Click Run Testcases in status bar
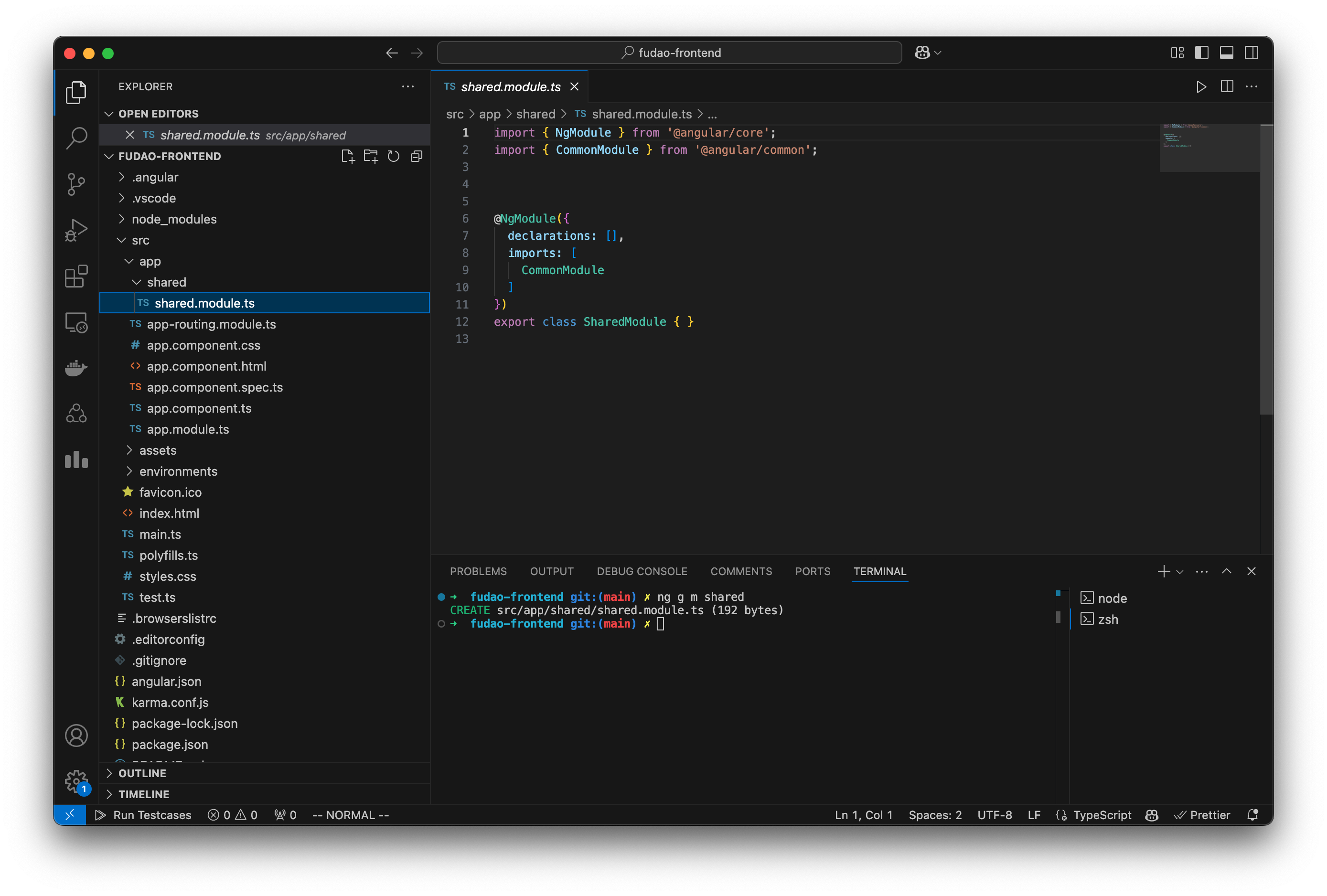 coord(143,815)
